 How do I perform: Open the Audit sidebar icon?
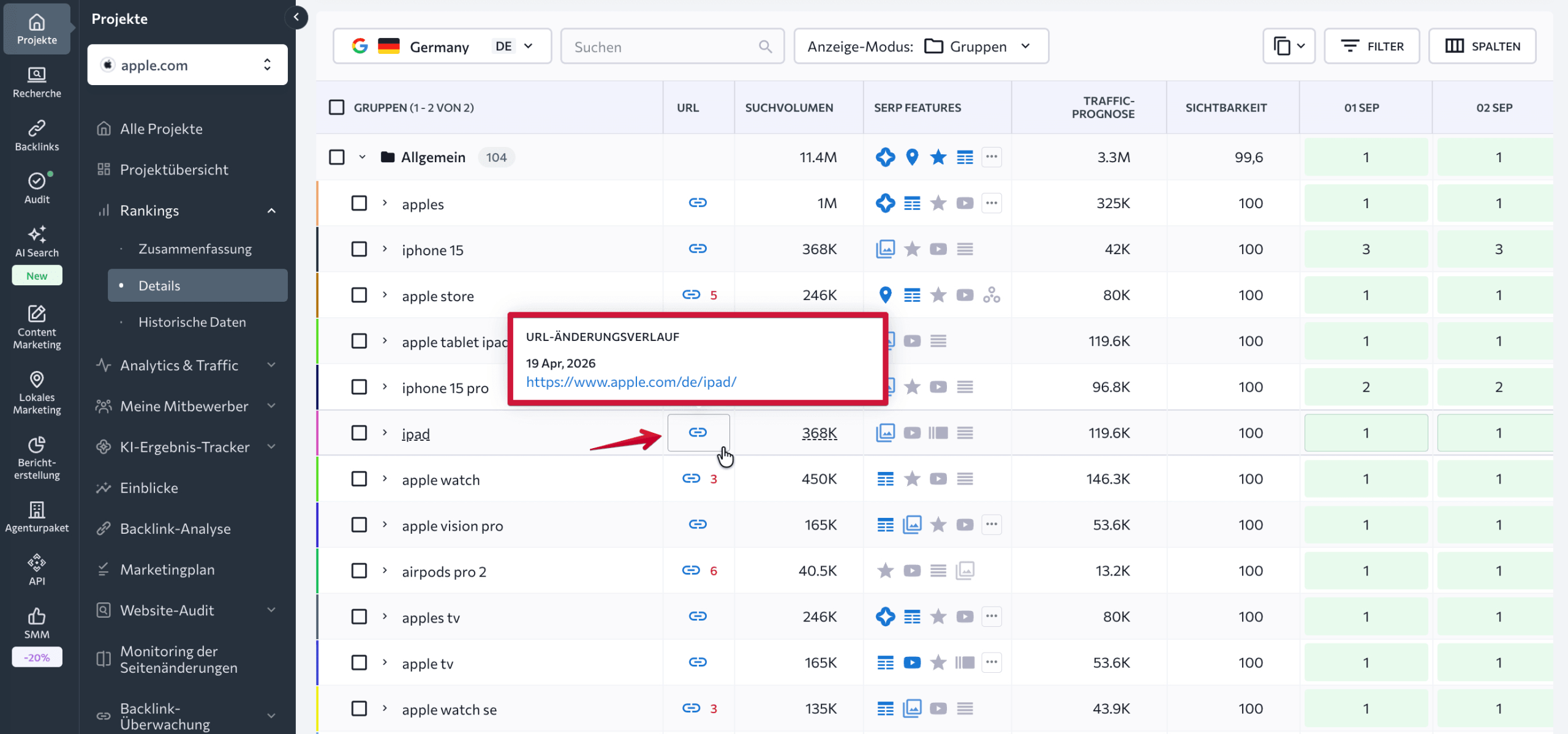pos(37,188)
